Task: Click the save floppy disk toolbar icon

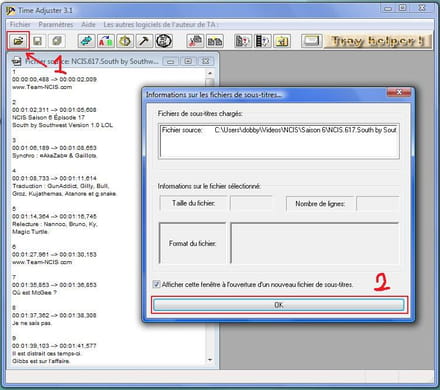Action: [x=37, y=41]
